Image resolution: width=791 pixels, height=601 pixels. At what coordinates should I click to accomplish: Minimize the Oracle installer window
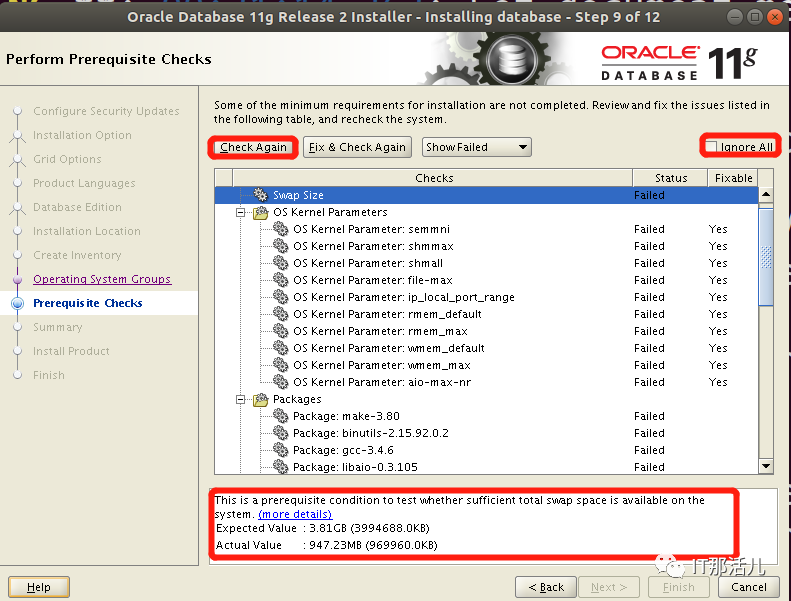(x=735, y=17)
